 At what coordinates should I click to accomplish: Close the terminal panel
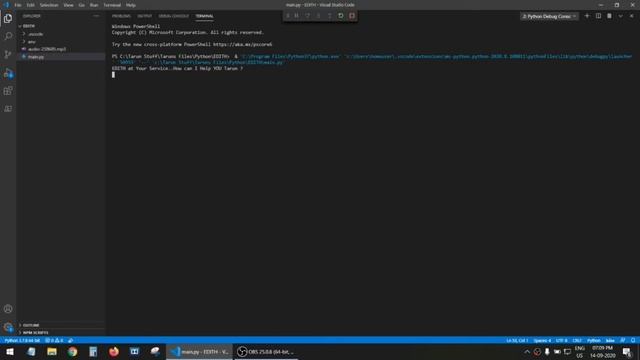(x=631, y=16)
